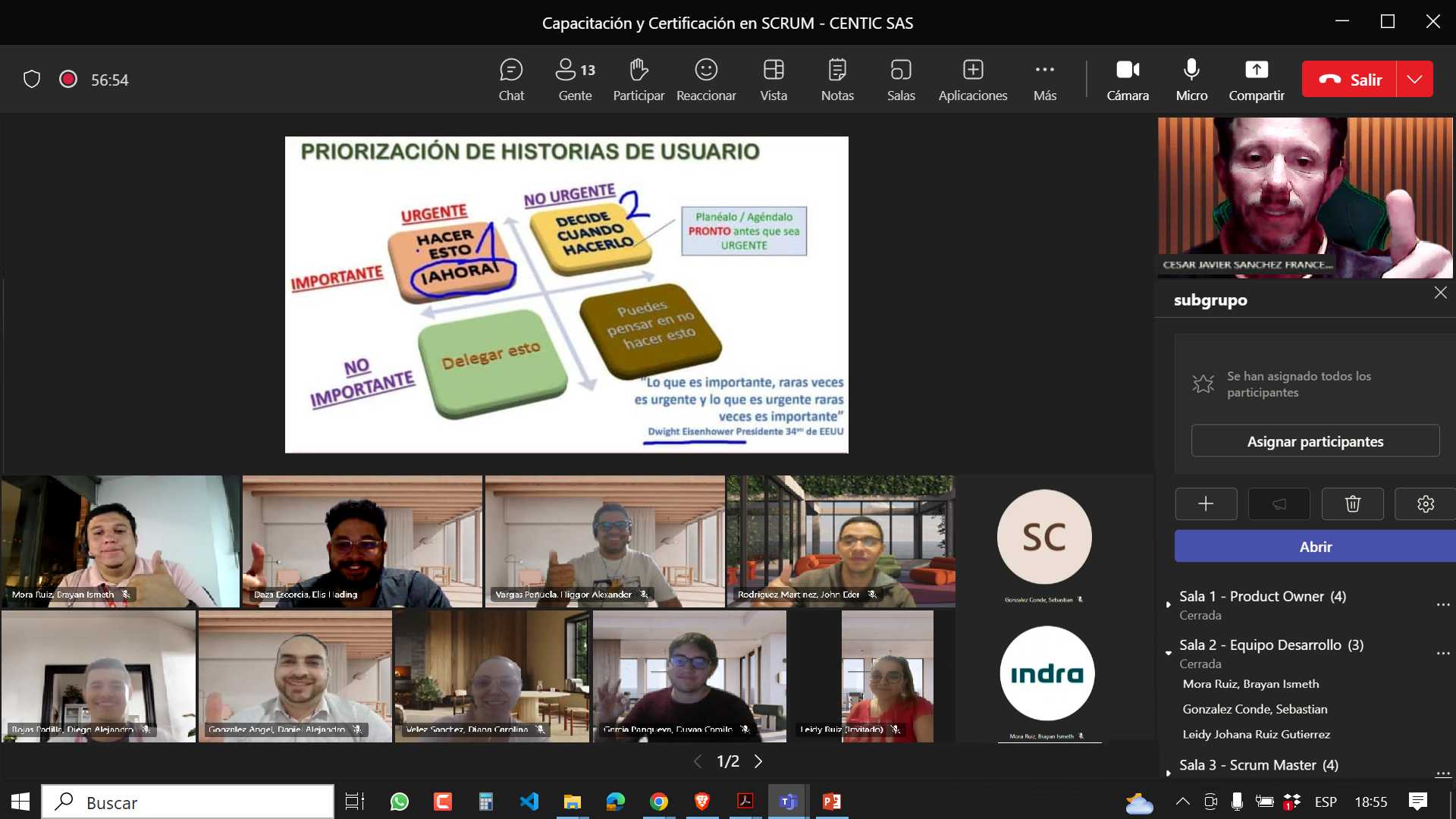Click Daza Escorcia video tile

(x=362, y=541)
